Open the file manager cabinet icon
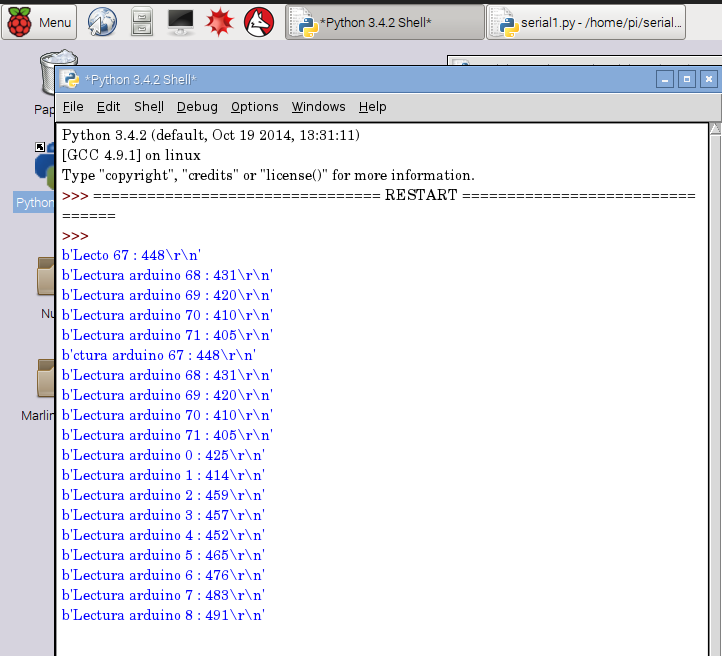722x656 pixels. point(142,22)
